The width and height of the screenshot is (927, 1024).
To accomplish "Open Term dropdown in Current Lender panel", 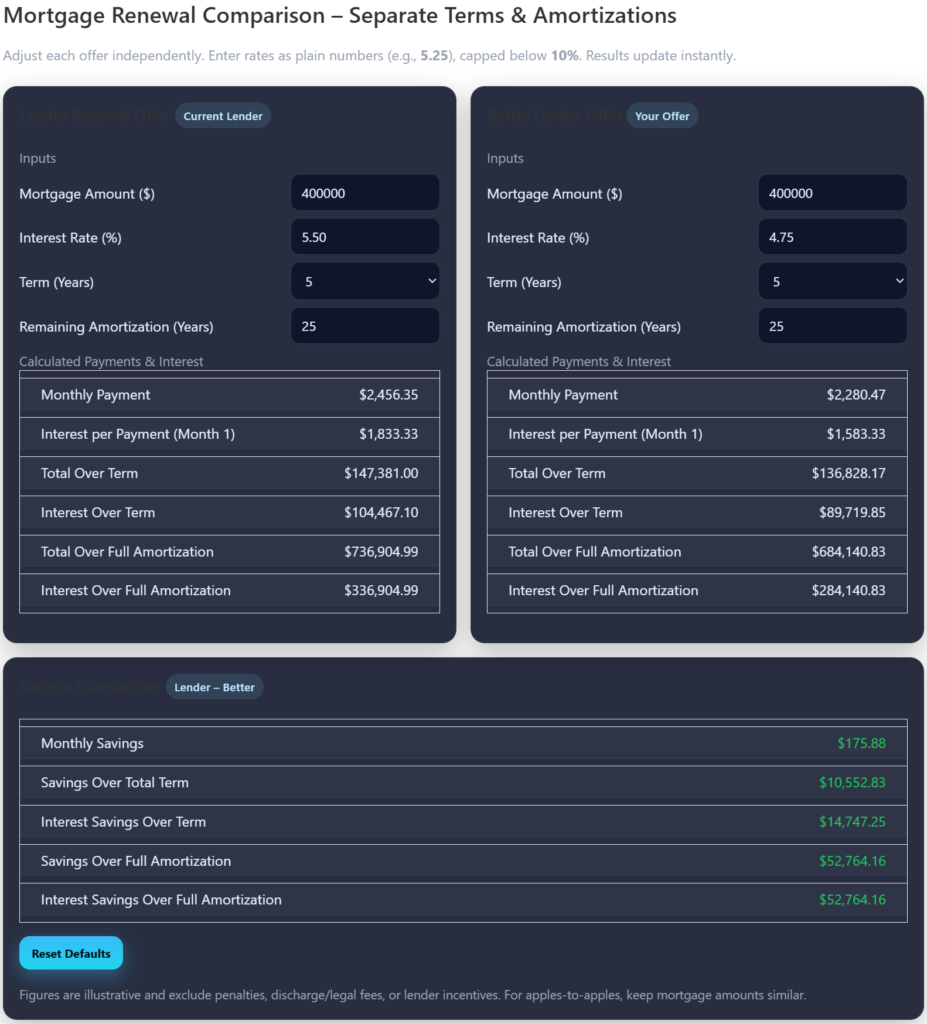I will point(364,282).
